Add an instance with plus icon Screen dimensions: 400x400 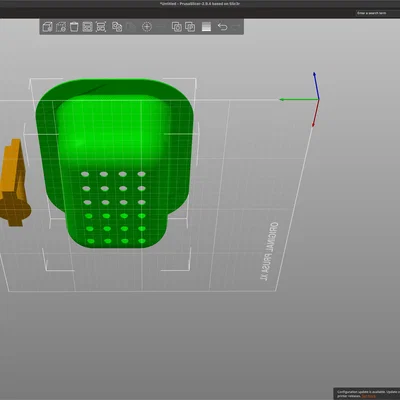click(147, 27)
